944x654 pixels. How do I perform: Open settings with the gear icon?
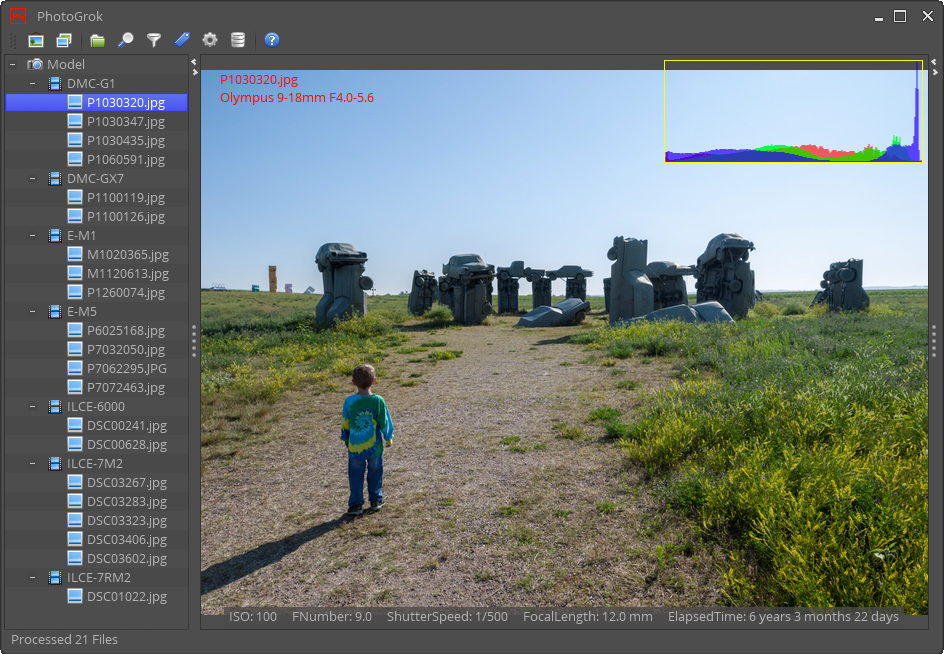[x=210, y=40]
